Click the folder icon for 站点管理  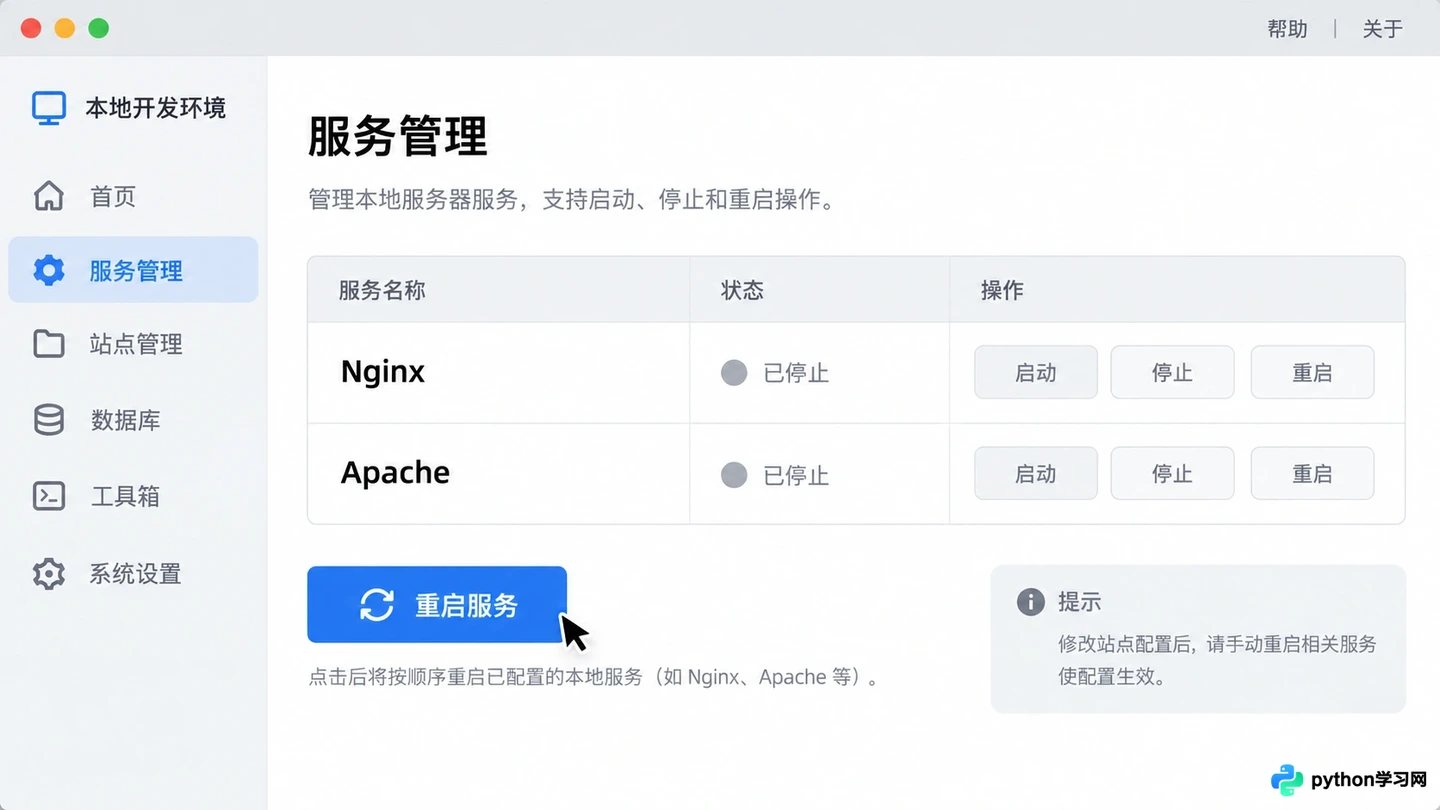pos(49,344)
